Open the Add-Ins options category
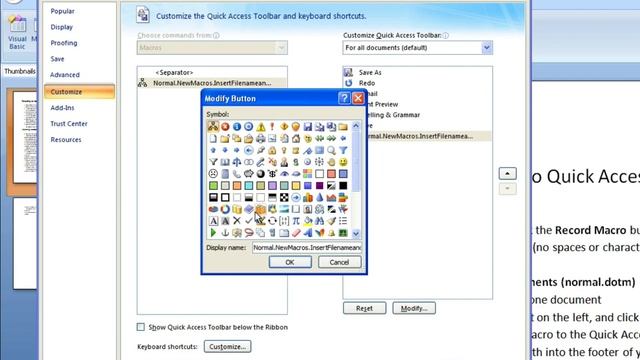 pos(62,108)
